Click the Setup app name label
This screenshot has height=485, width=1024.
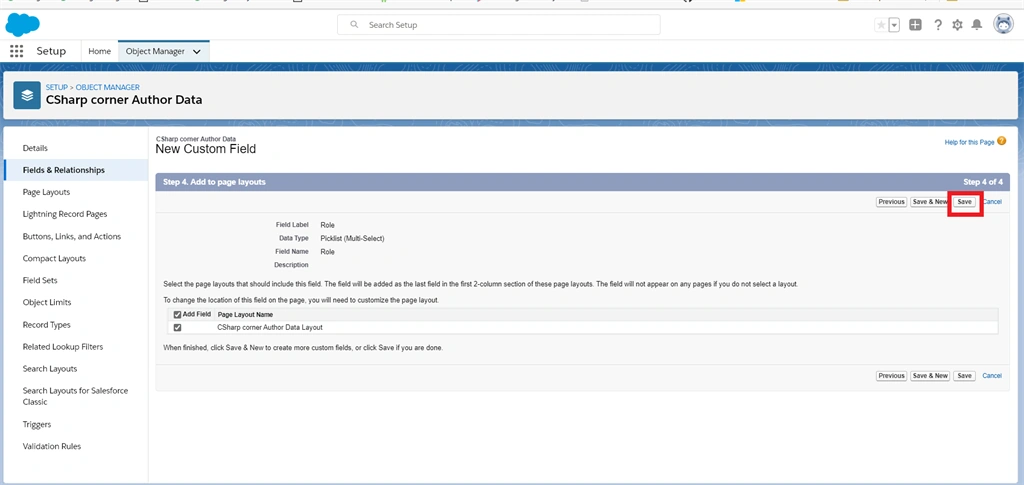click(x=51, y=51)
